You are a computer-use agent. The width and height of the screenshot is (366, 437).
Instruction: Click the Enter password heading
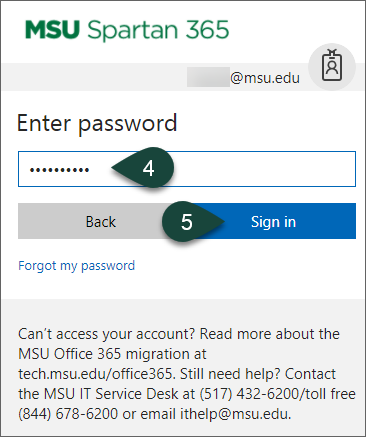[x=97, y=123]
